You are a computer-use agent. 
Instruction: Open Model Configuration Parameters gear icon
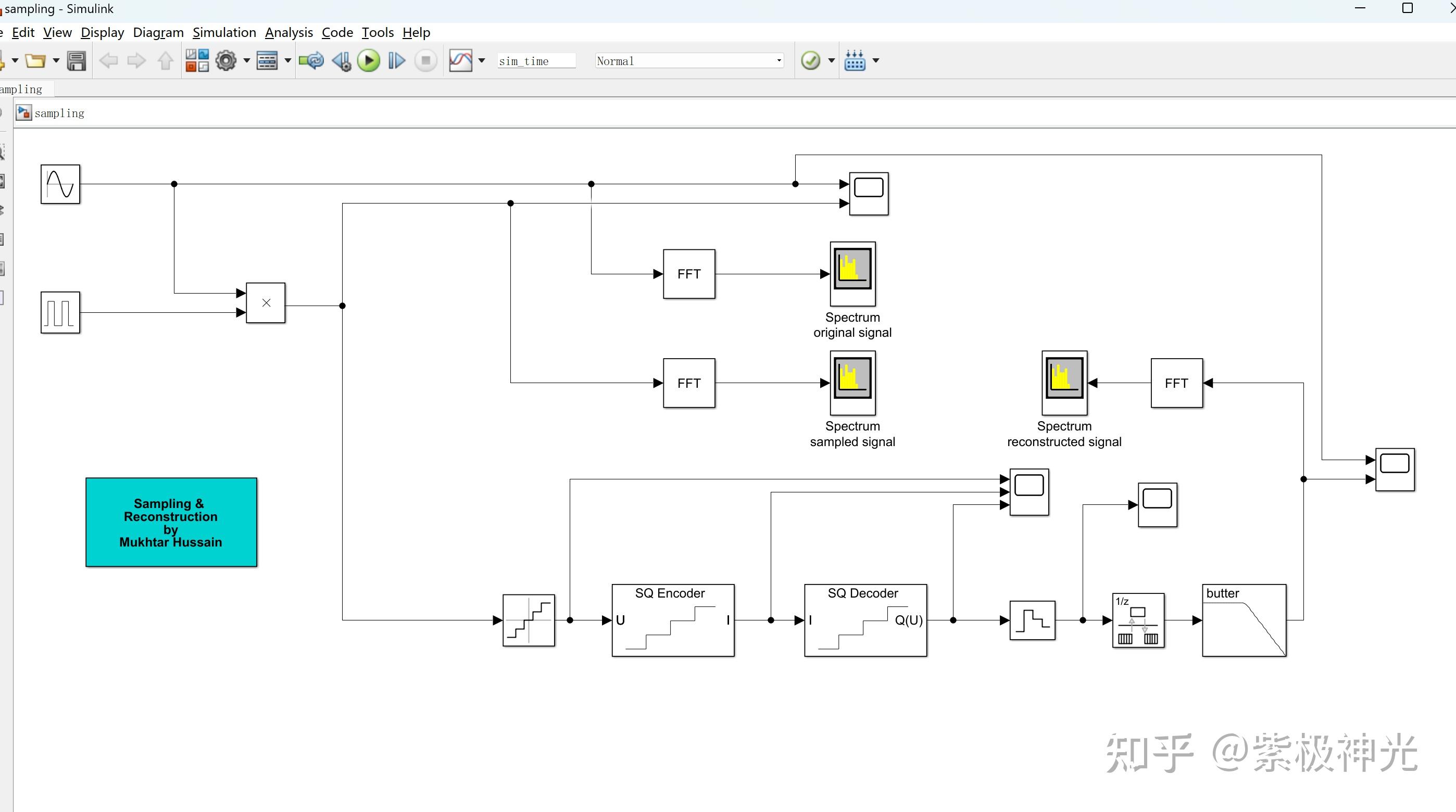228,60
